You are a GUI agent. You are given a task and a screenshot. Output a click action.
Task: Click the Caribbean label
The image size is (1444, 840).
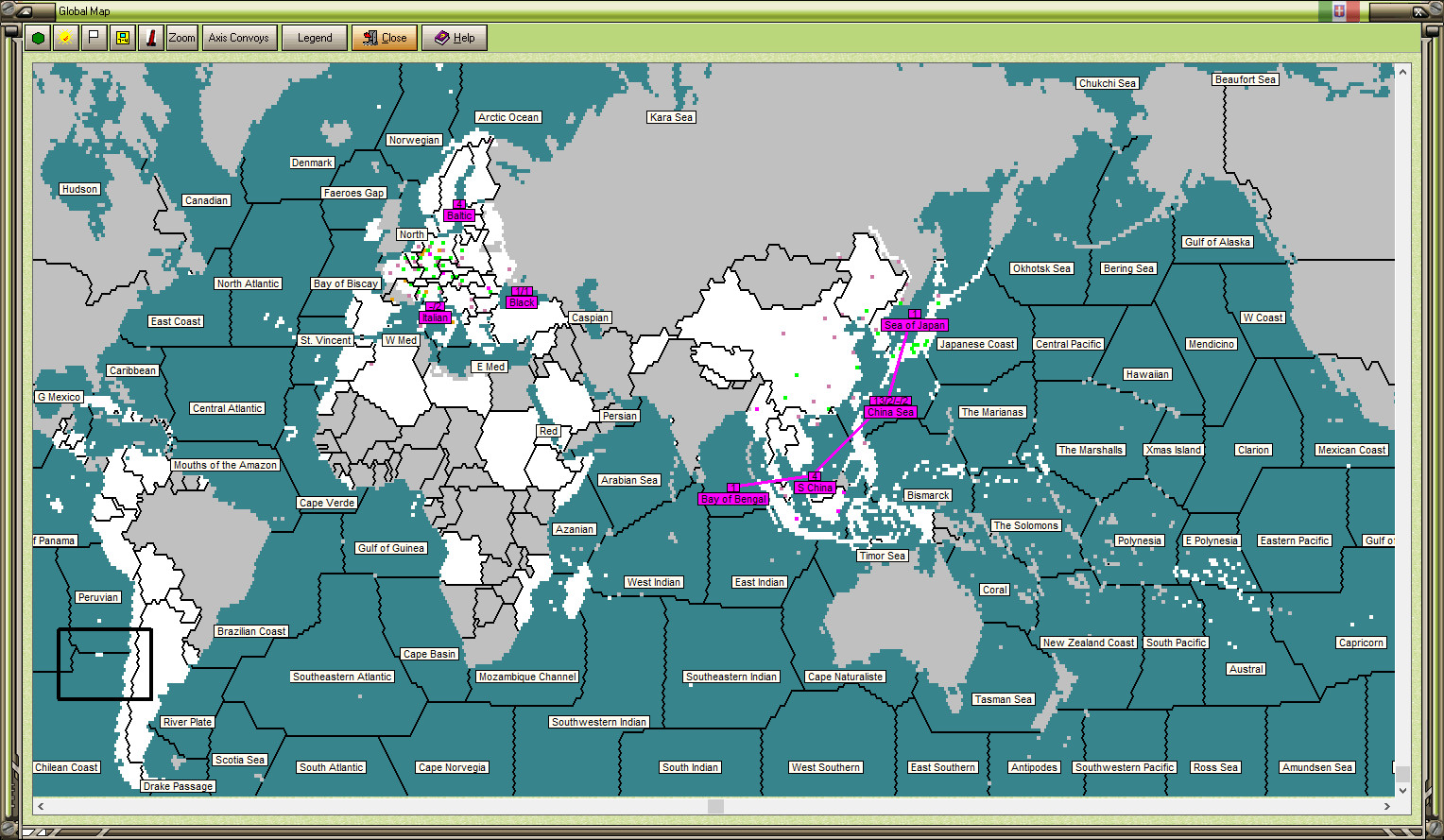pos(132,370)
